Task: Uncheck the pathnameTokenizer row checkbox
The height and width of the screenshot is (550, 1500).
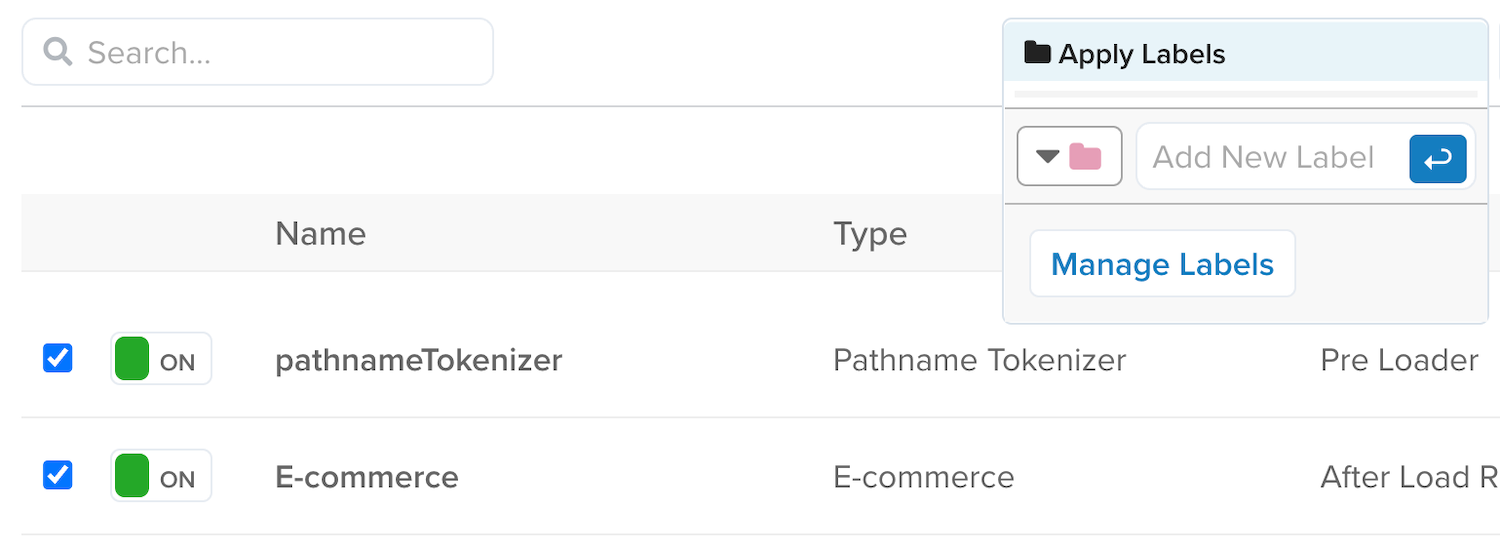Action: coord(58,358)
